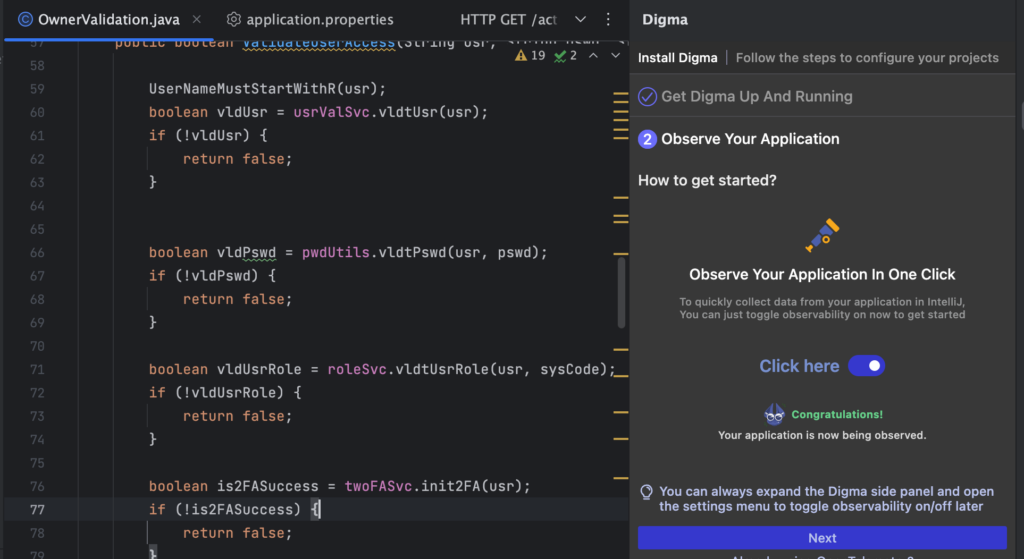Click line number 77 in the gutter
The image size is (1024, 559).
pyautogui.click(x=37, y=509)
